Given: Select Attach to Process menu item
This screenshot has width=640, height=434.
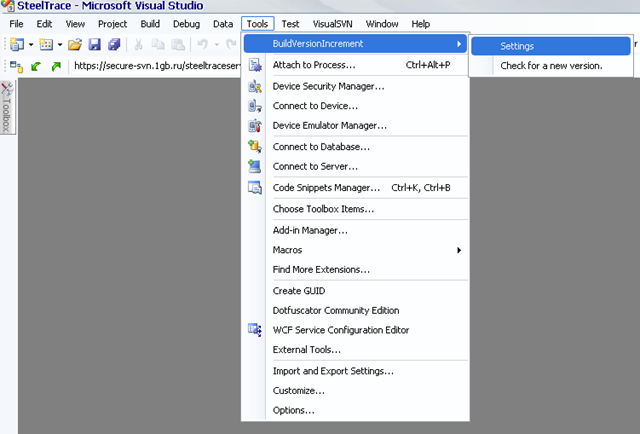Looking at the screenshot, I should click(355, 65).
